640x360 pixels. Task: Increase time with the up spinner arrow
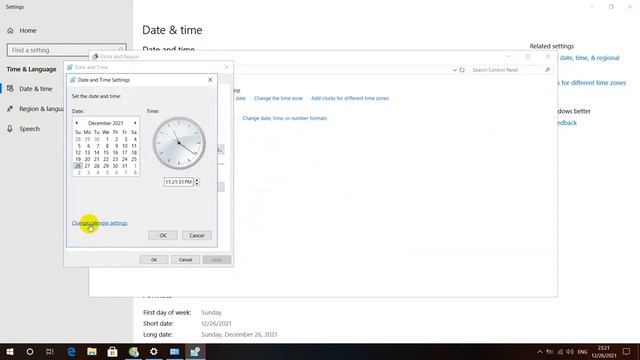pos(197,180)
